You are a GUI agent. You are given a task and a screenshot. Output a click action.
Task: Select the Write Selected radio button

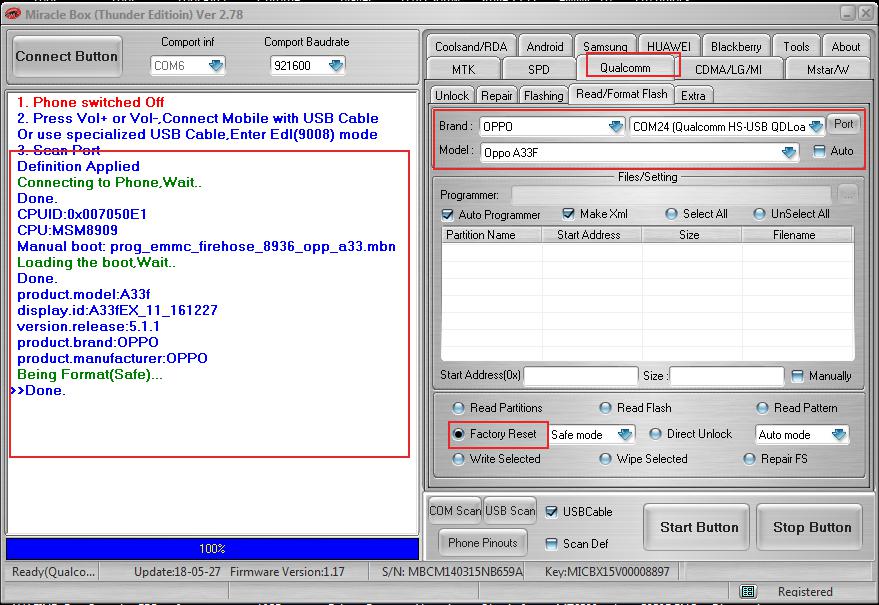[x=459, y=459]
